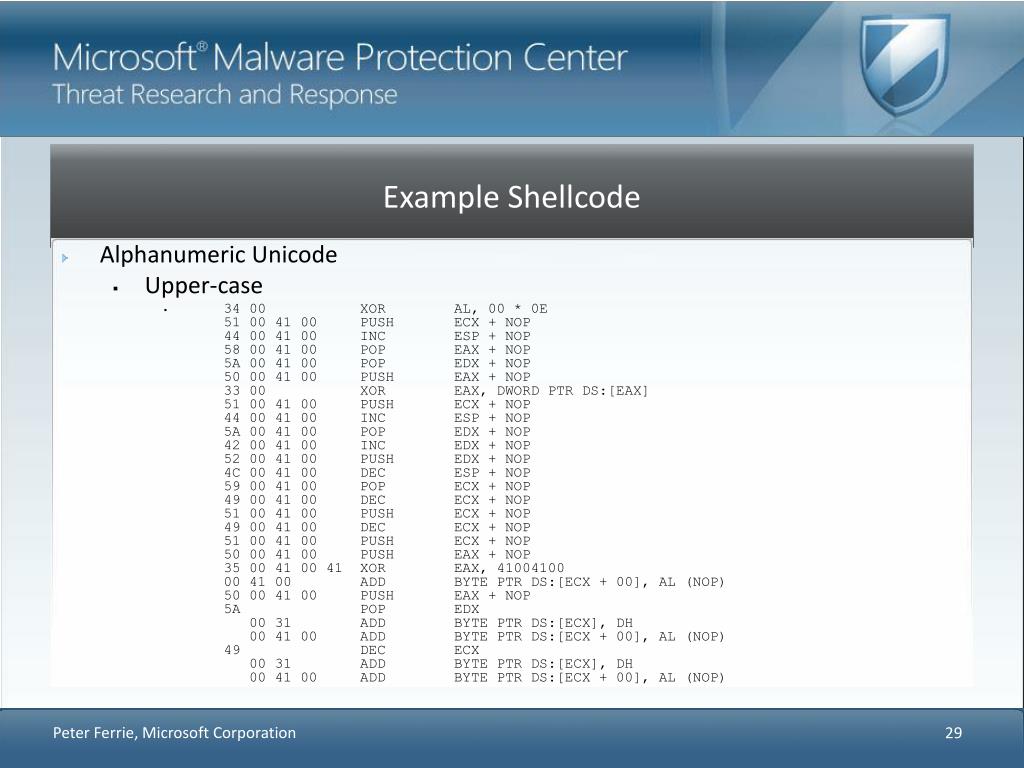Viewport: 1024px width, 768px height.
Task: Click the XOR AL, 00 * 0E line
Action: [x=385, y=309]
